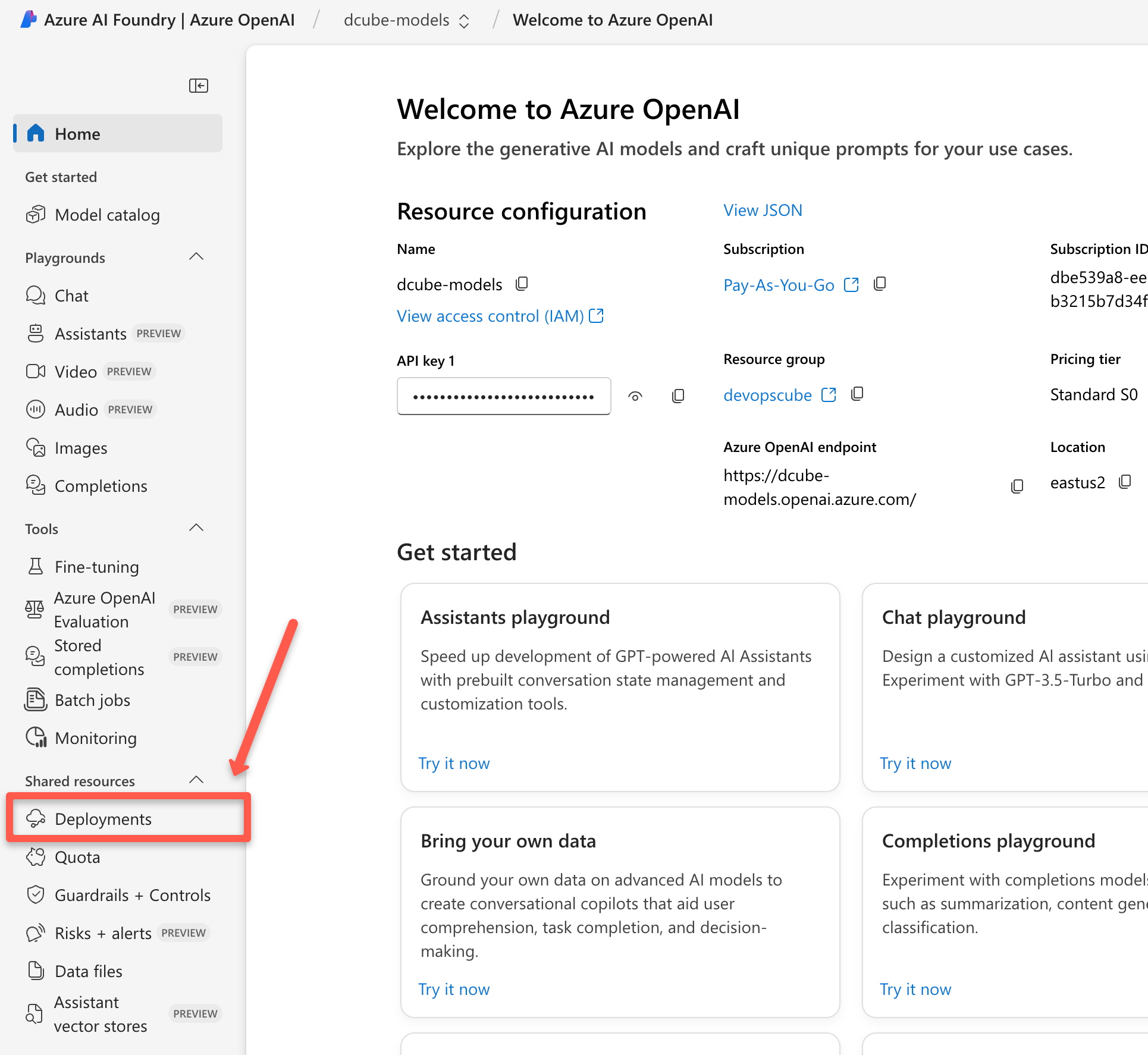Viewport: 1148px width, 1055px height.
Task: Copy the devopscube resource group name
Action: tap(857, 394)
